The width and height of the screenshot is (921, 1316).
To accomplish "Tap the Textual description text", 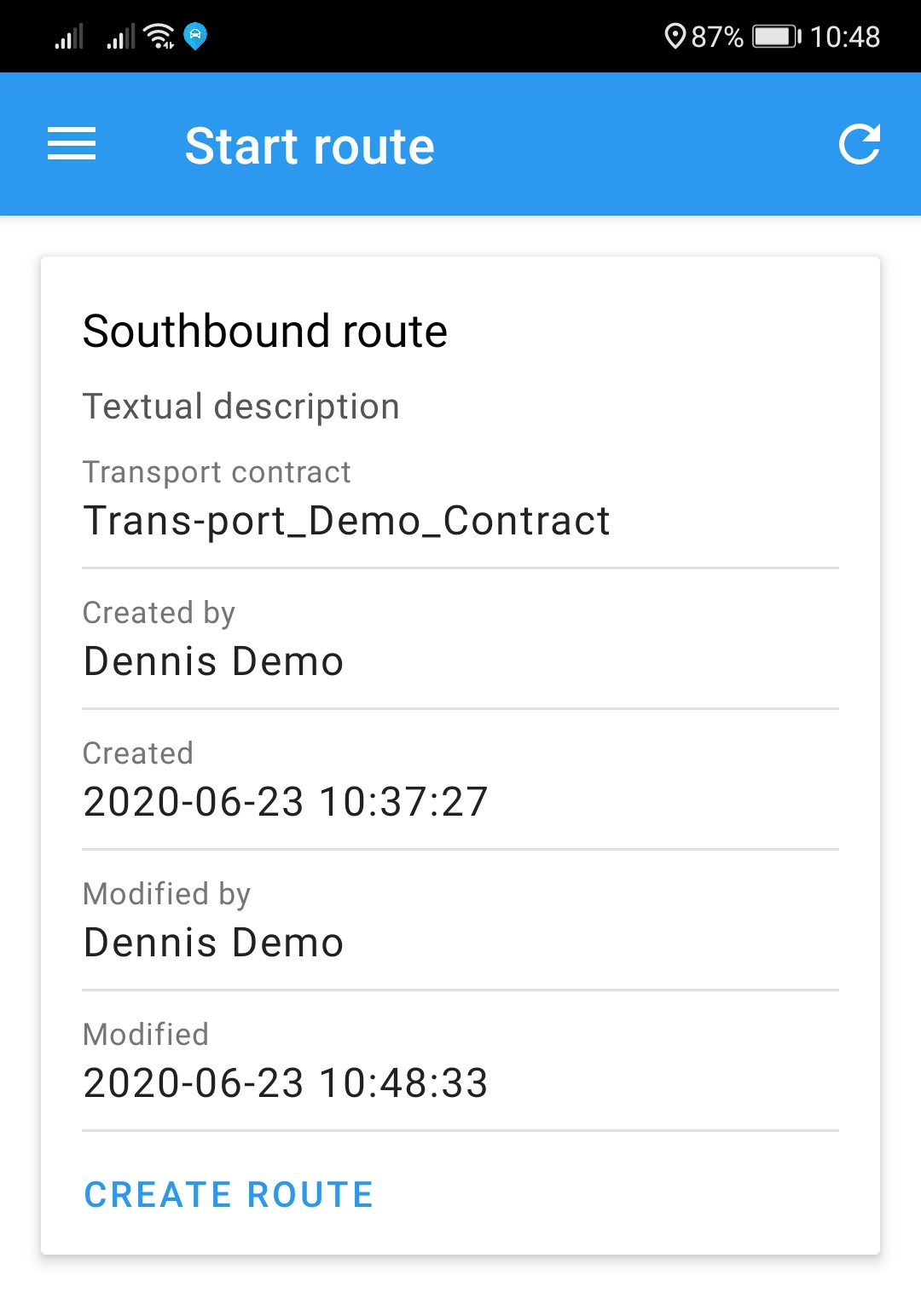I will tap(240, 407).
